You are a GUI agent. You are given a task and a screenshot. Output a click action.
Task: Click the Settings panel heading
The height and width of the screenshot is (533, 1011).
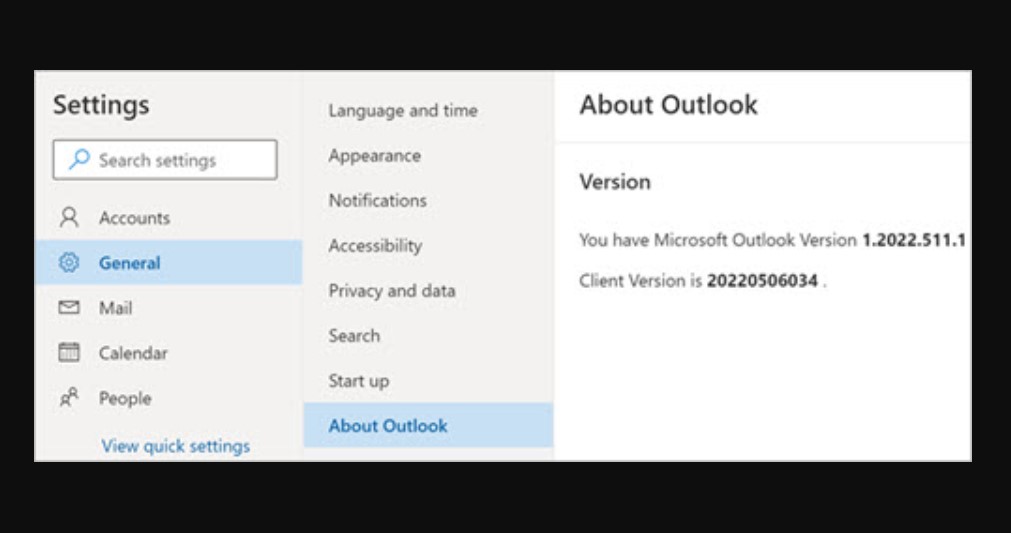[101, 105]
